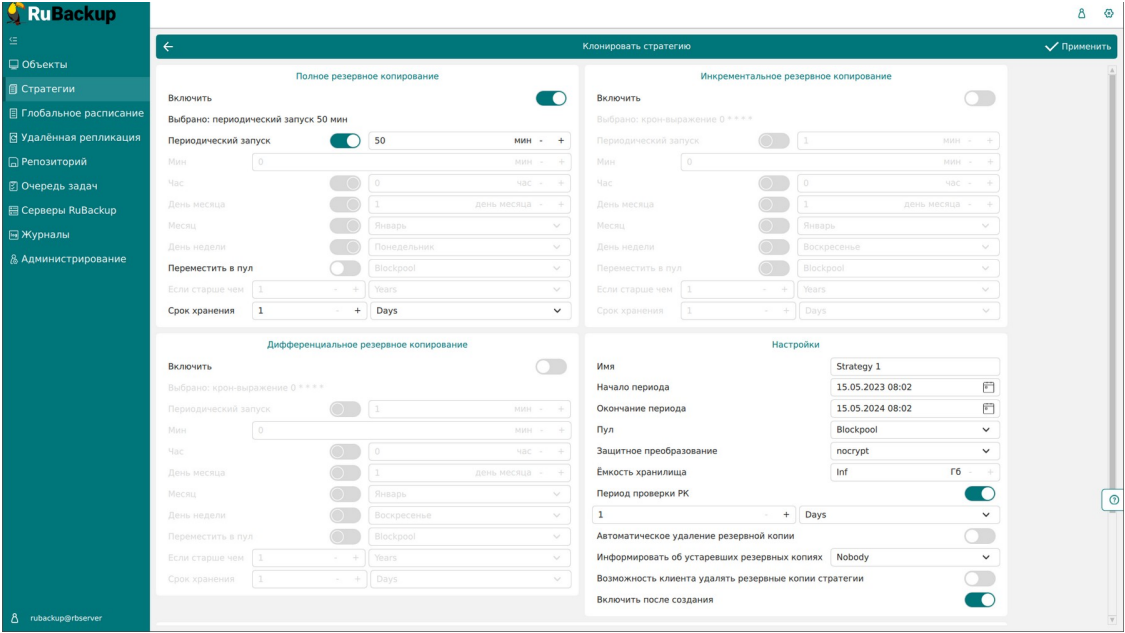
Task: Open calendar picker for Окончание периода
Action: 988,408
